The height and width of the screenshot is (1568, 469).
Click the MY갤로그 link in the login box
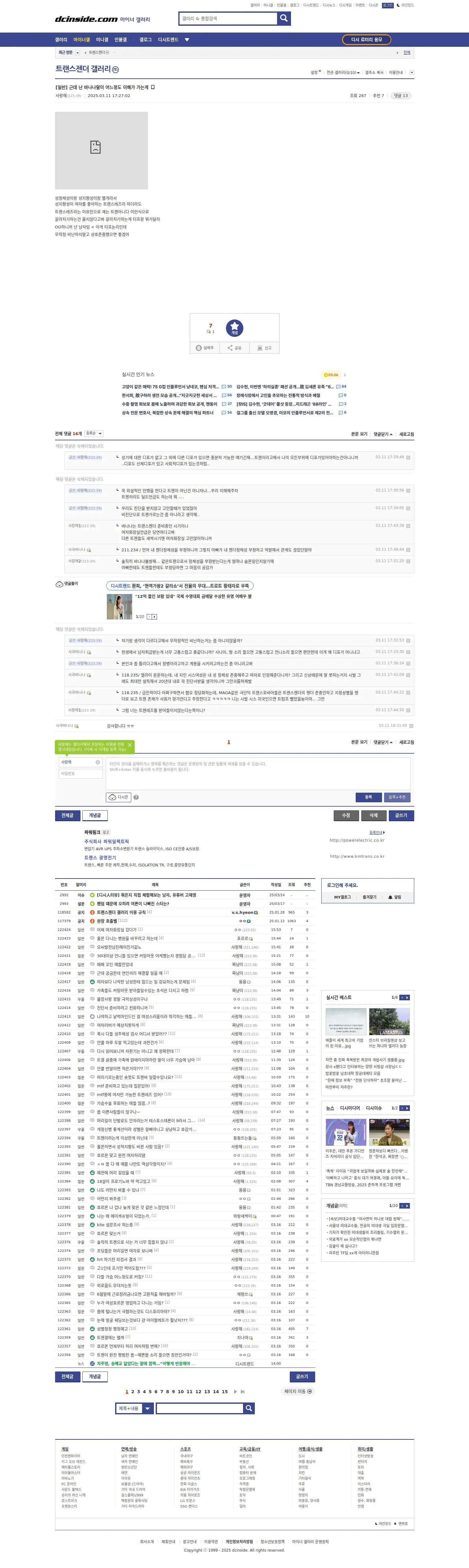[x=342, y=896]
